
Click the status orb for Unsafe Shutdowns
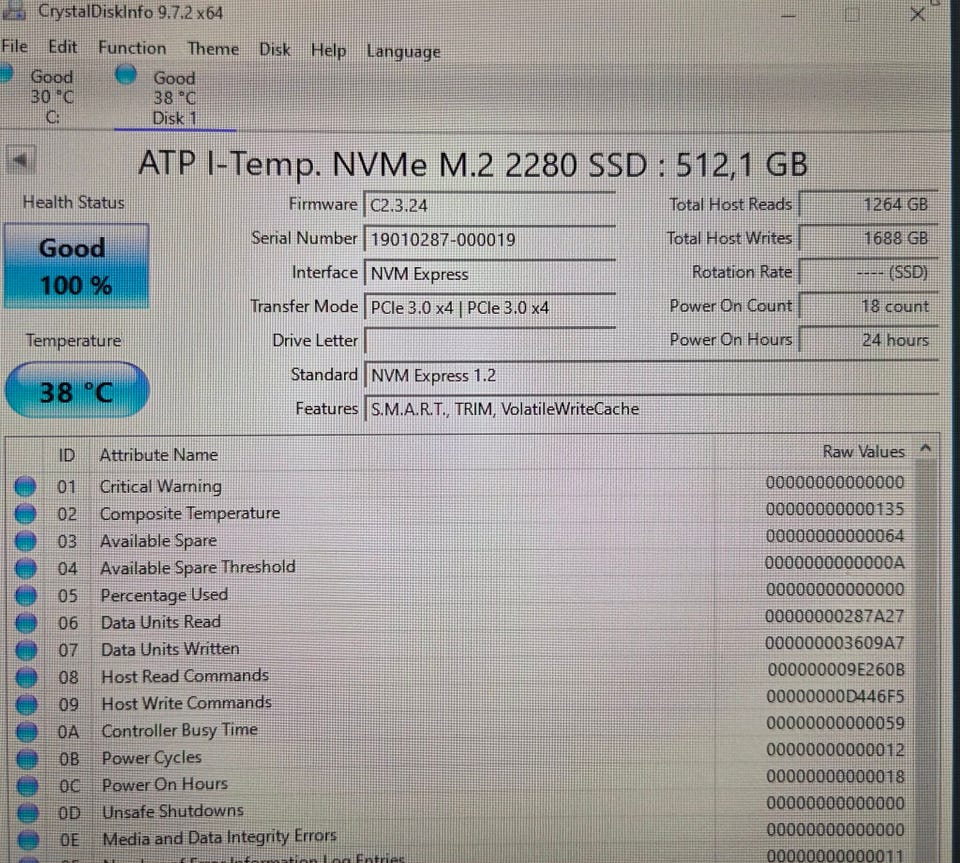pos(27,813)
